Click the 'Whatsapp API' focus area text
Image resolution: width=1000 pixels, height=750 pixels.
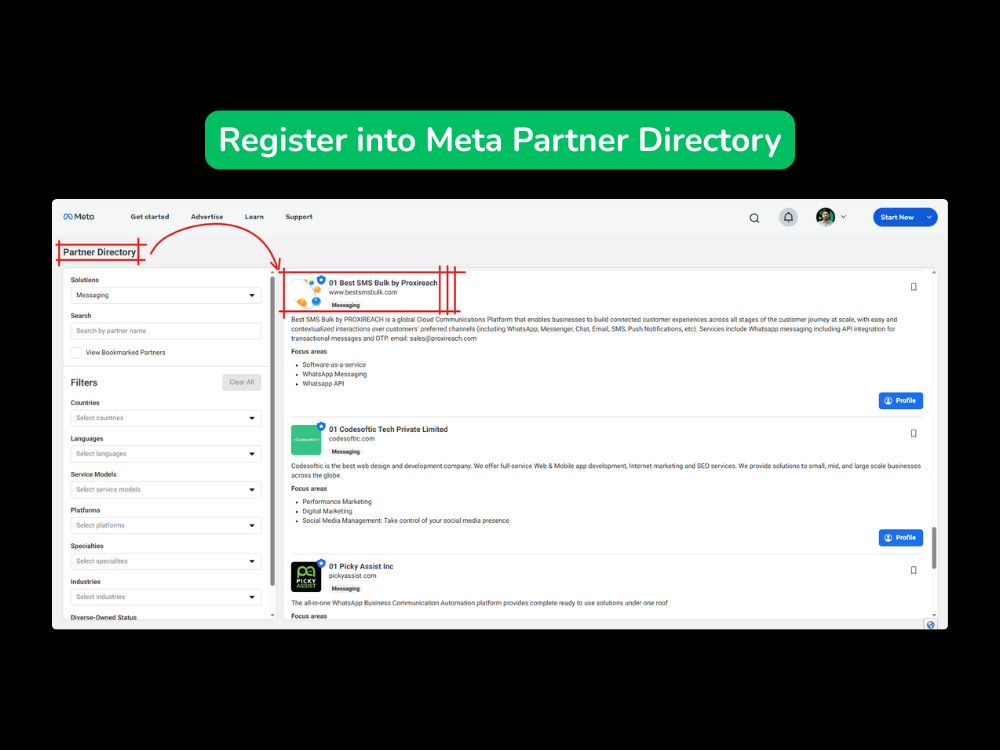(323, 384)
